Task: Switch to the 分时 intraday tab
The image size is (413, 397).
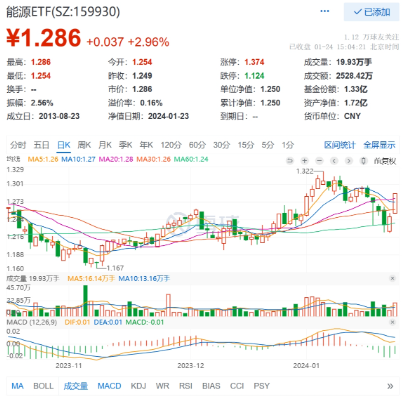Action: (x=18, y=145)
